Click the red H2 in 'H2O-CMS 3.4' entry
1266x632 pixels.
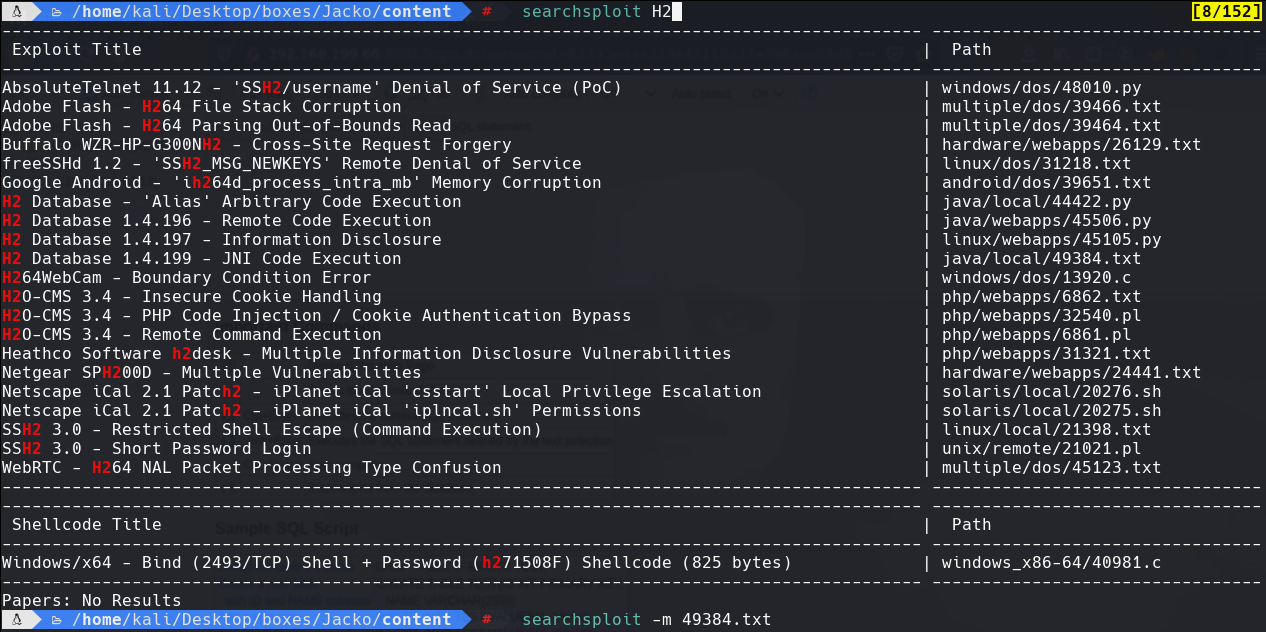(x=12, y=296)
